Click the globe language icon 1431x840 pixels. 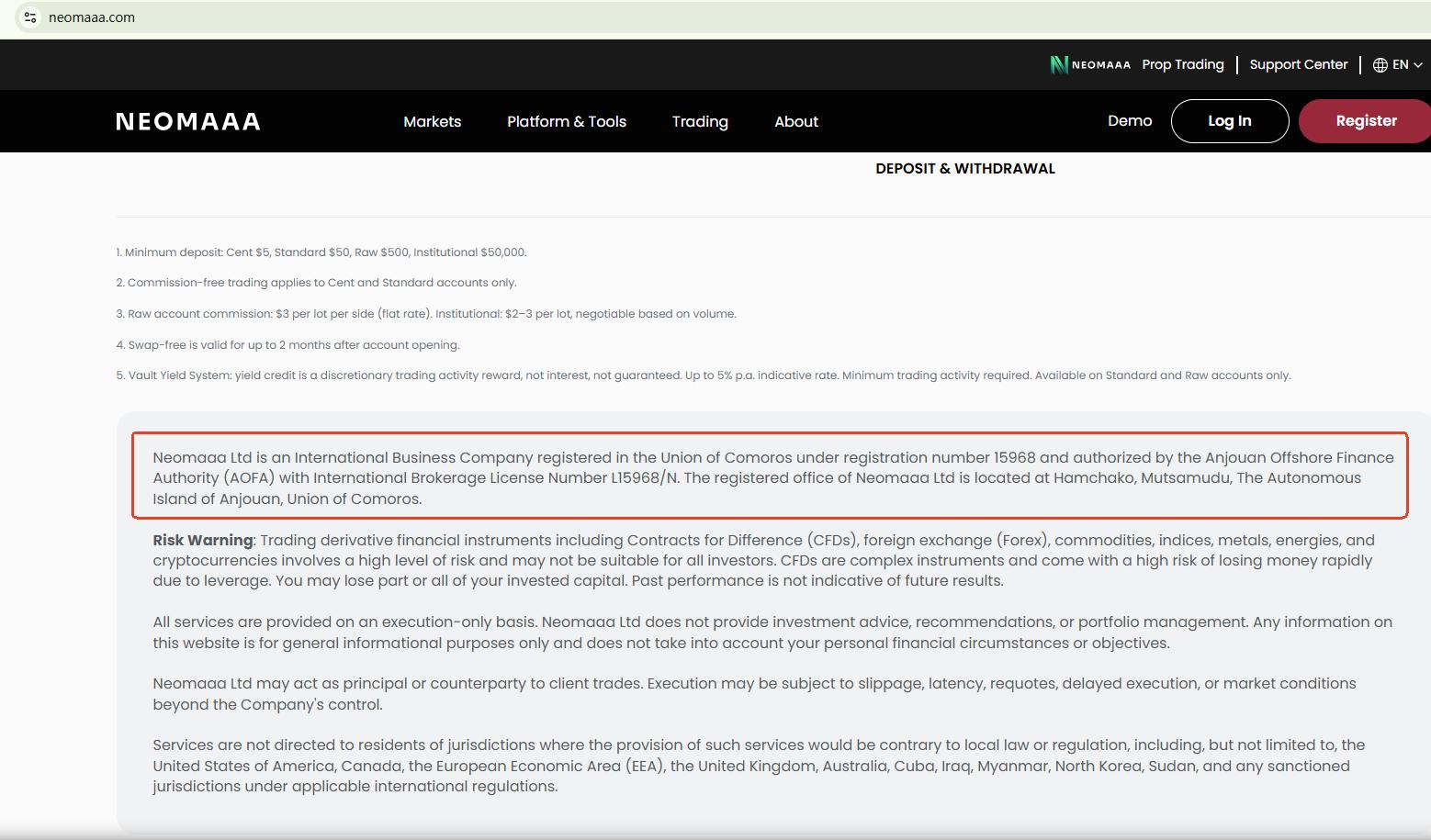coord(1380,64)
